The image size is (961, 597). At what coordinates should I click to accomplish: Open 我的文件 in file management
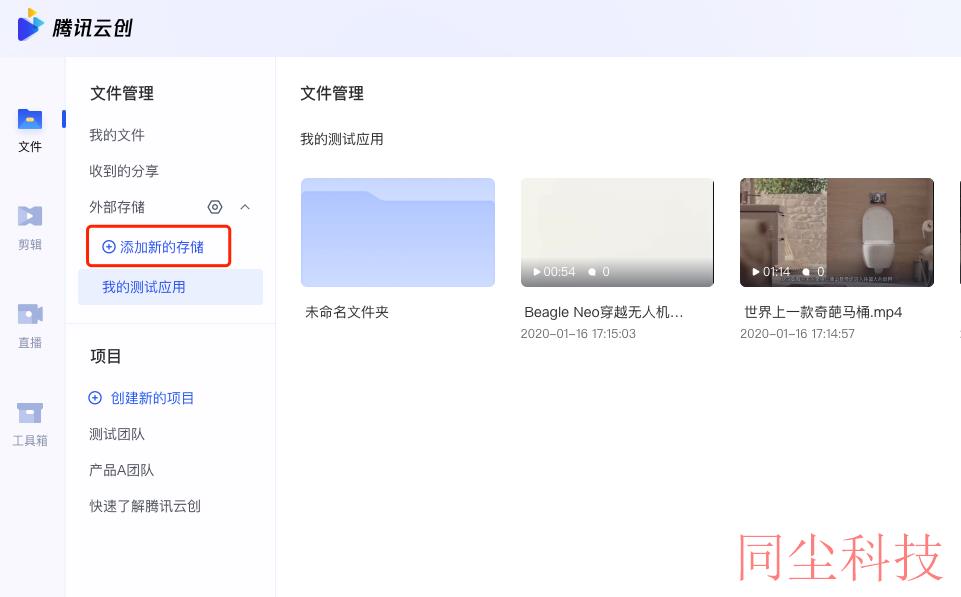(117, 135)
